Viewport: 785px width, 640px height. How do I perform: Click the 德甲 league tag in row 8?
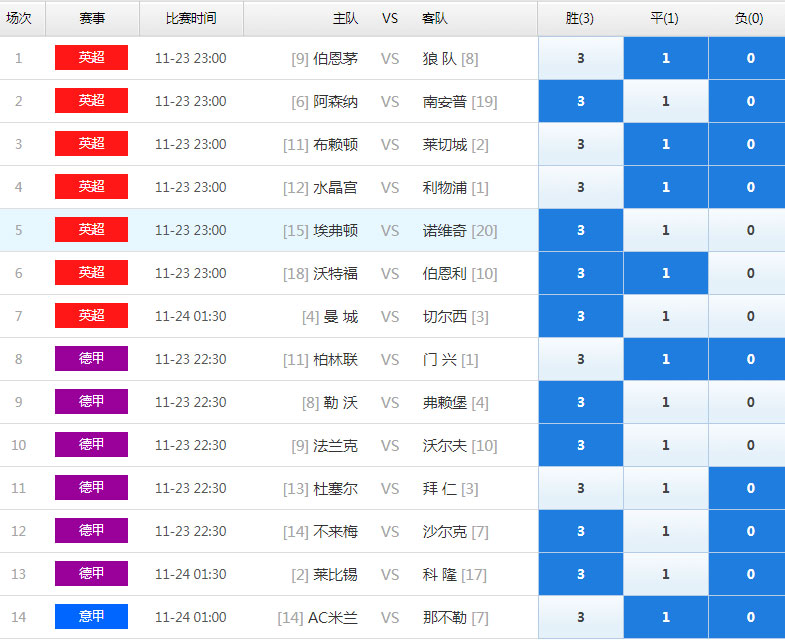(x=92, y=359)
